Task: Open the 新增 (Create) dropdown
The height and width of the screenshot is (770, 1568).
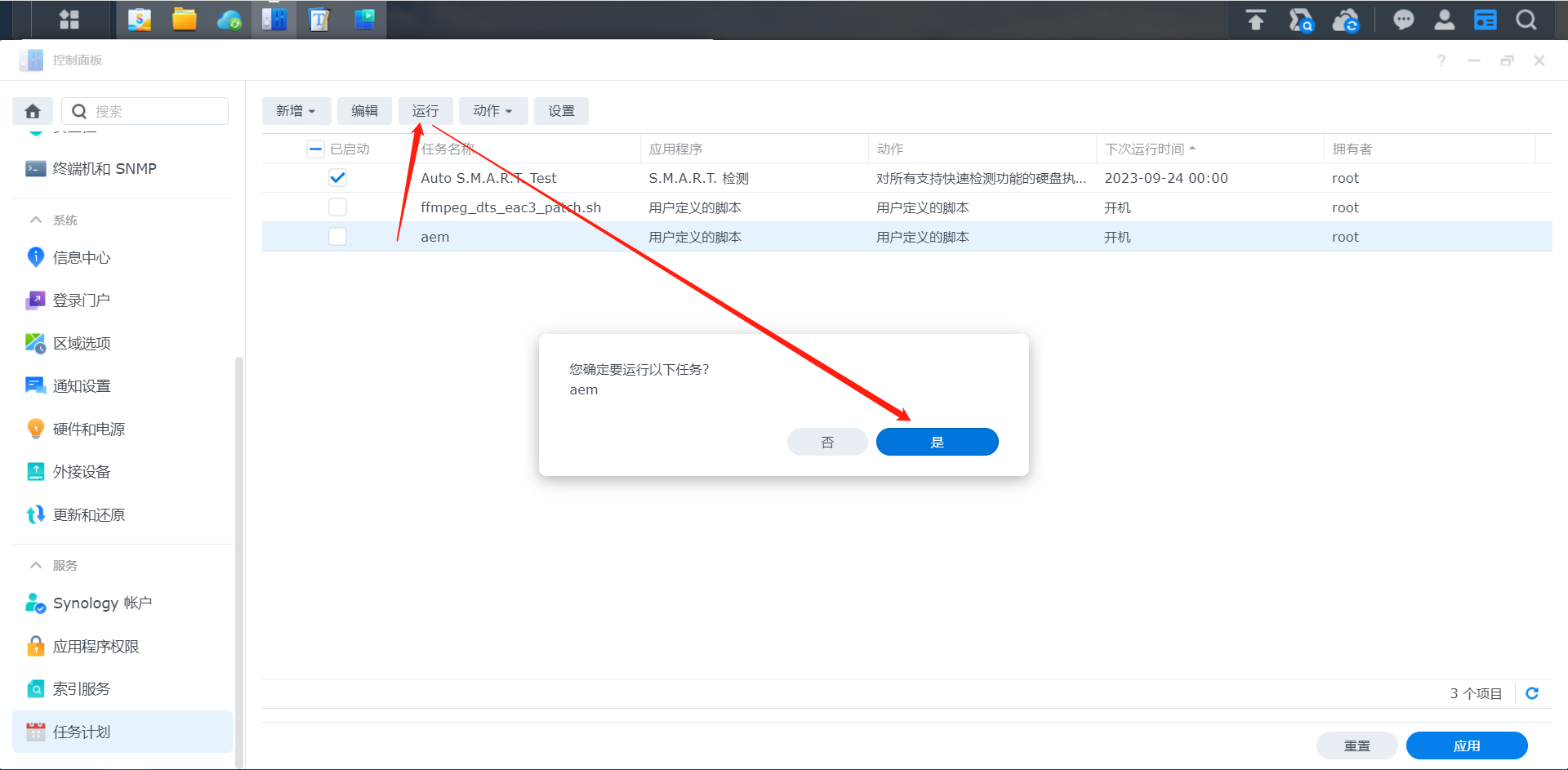Action: (296, 111)
